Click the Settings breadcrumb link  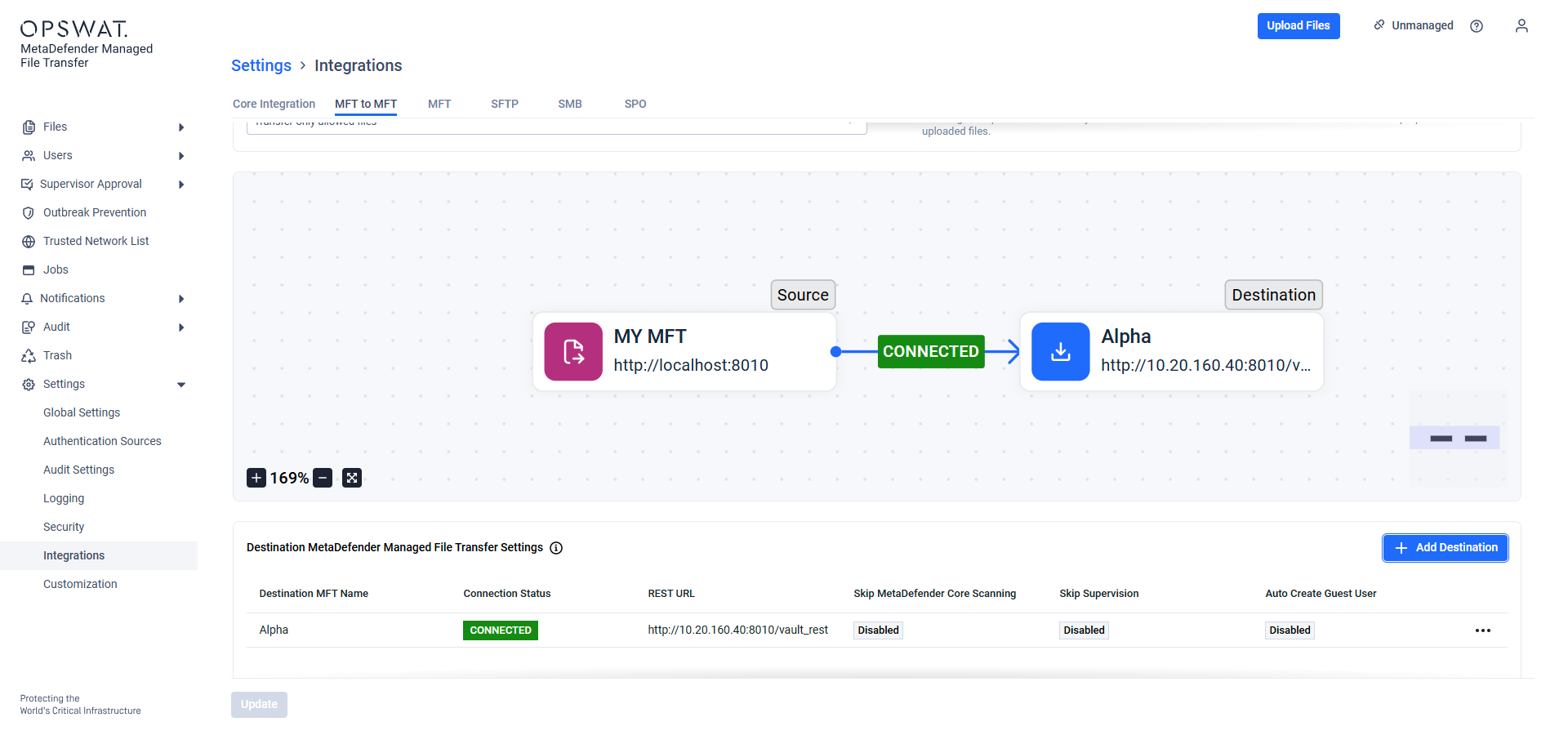pos(261,65)
